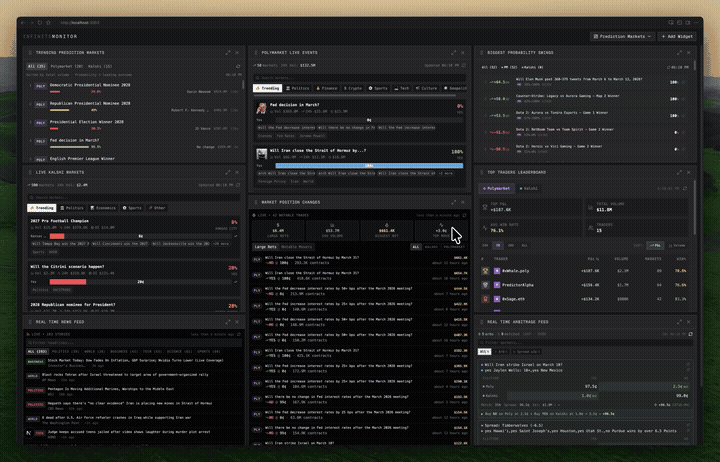Viewport: 720px width, 462px height.
Task: Expand the '+2 more' tags on Iran event
Action: (446, 173)
